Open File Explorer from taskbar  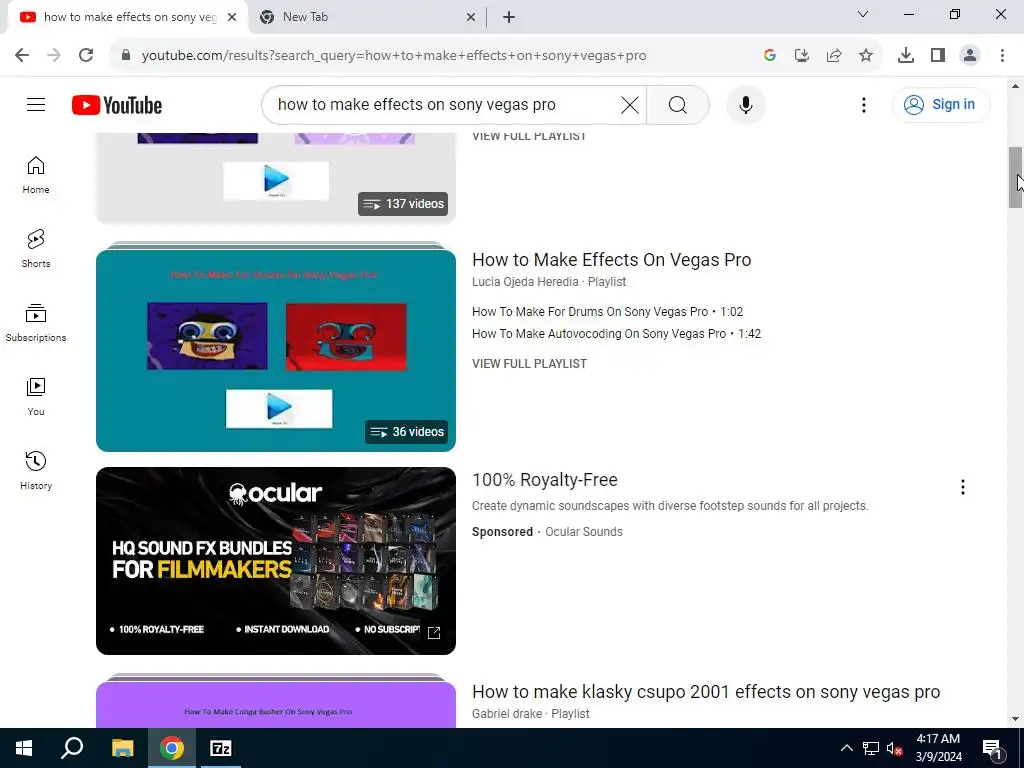pos(122,748)
